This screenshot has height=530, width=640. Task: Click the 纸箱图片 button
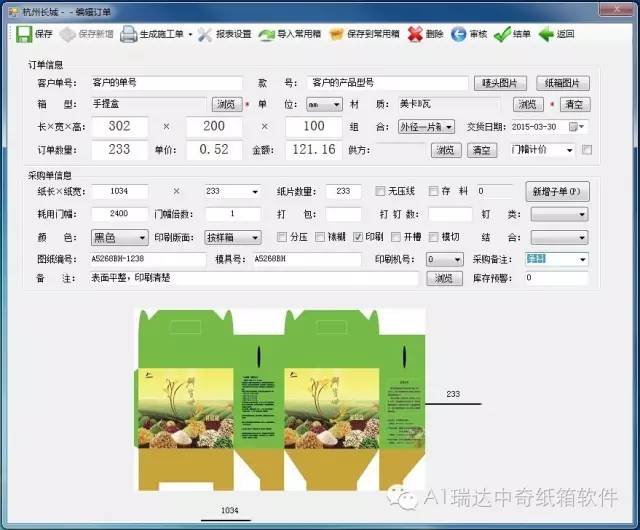[x=562, y=83]
